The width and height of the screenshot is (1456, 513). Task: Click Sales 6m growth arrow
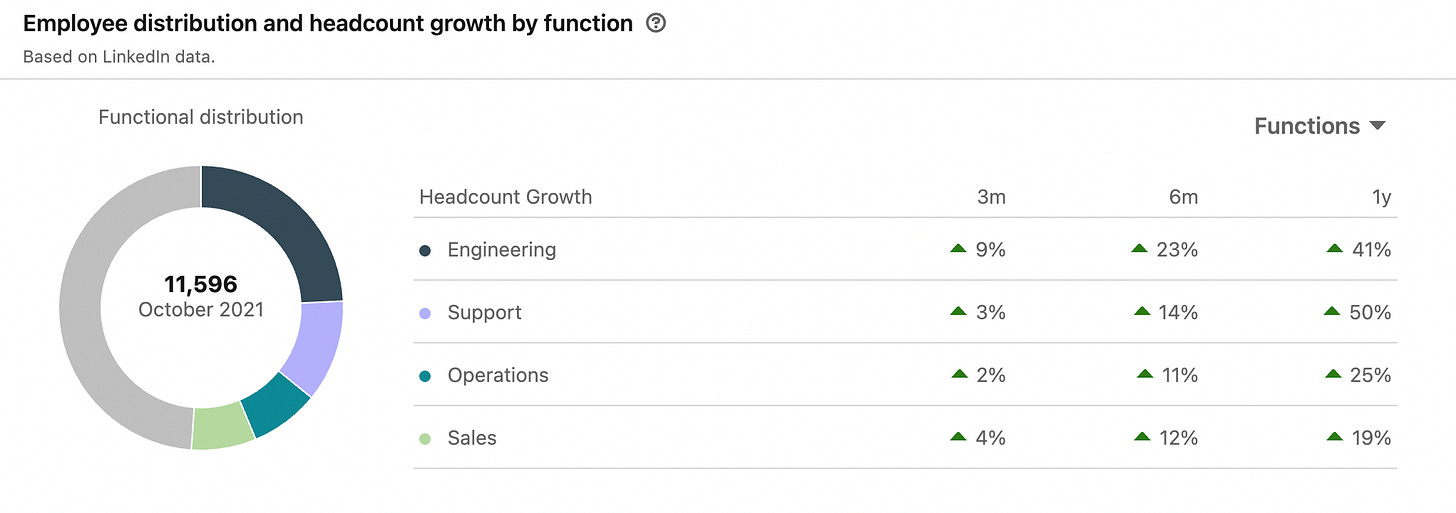(x=1142, y=437)
